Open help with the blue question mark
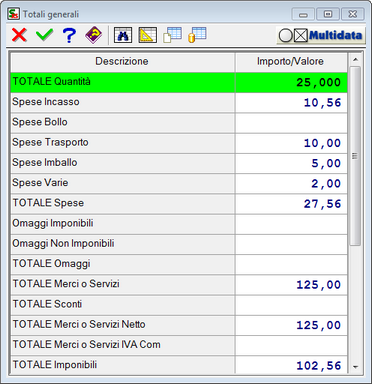Screen dimensions: 372x384 tap(69, 35)
